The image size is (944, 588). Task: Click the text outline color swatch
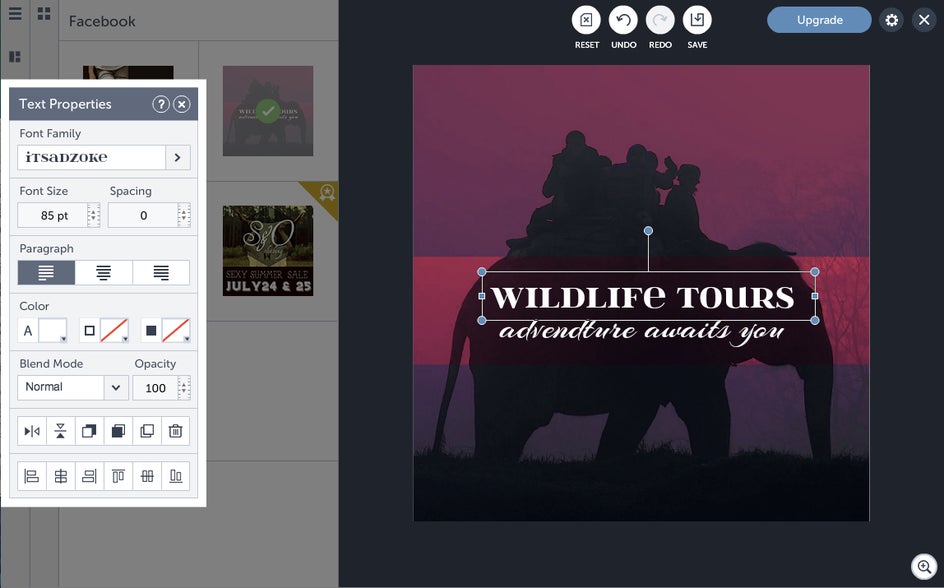click(114, 330)
